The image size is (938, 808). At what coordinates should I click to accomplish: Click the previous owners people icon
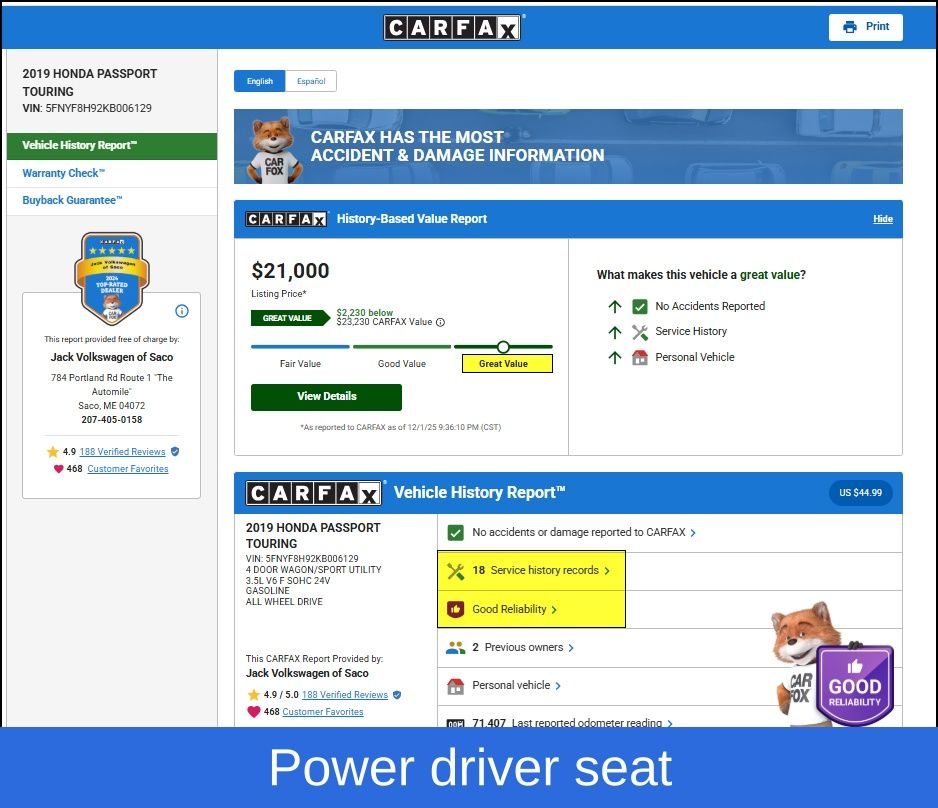point(456,648)
